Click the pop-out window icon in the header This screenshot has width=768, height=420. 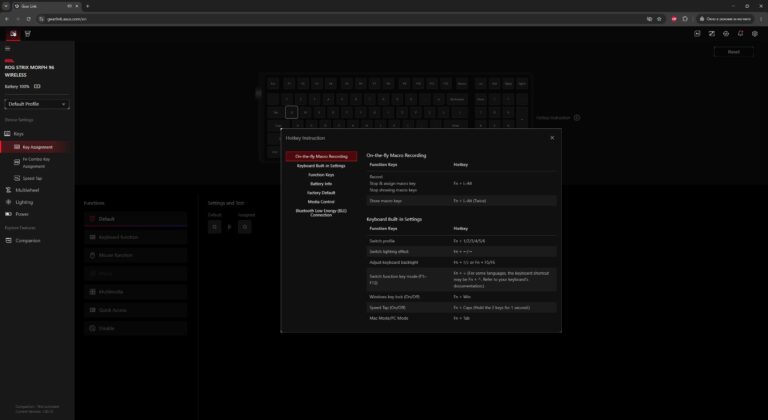(712, 34)
